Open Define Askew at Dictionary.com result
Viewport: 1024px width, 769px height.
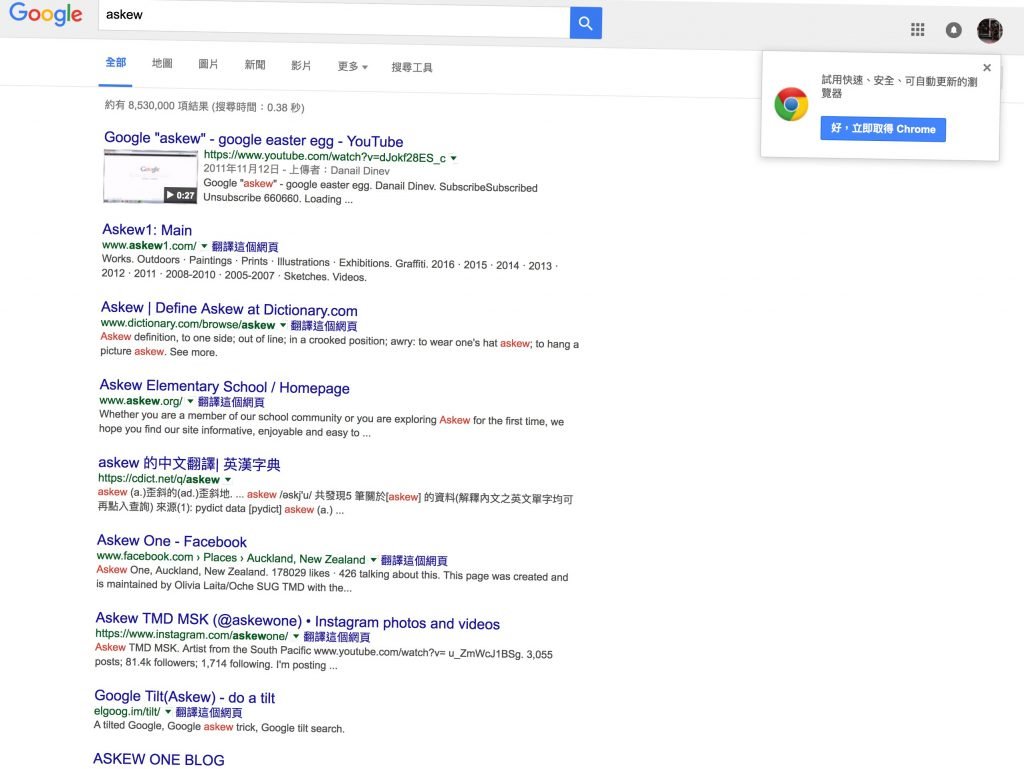click(x=229, y=309)
